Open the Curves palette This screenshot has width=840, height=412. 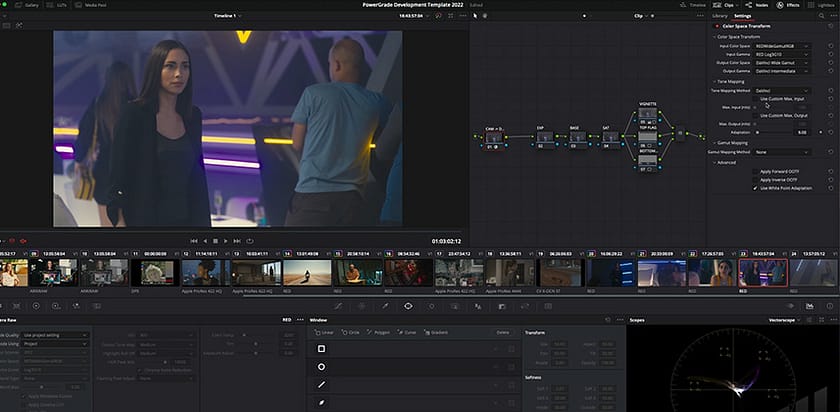coord(338,306)
